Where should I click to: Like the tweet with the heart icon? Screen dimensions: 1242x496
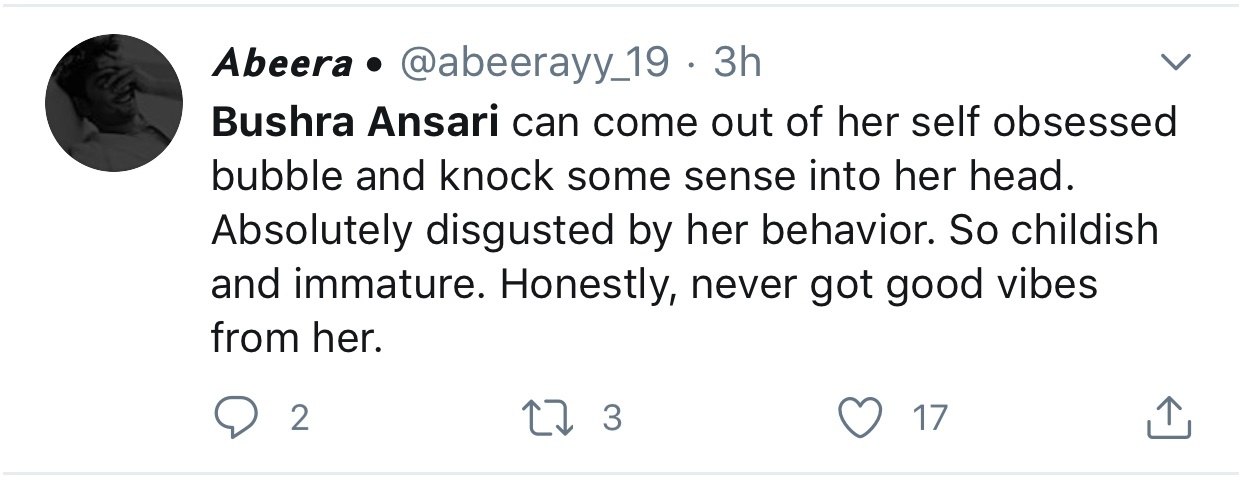pyautogui.click(x=863, y=417)
